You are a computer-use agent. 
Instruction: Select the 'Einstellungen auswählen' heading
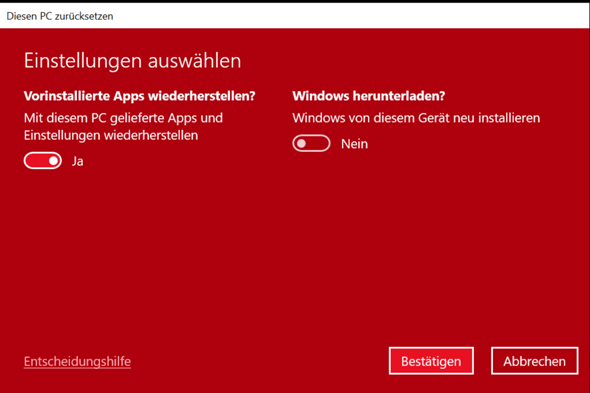132,61
